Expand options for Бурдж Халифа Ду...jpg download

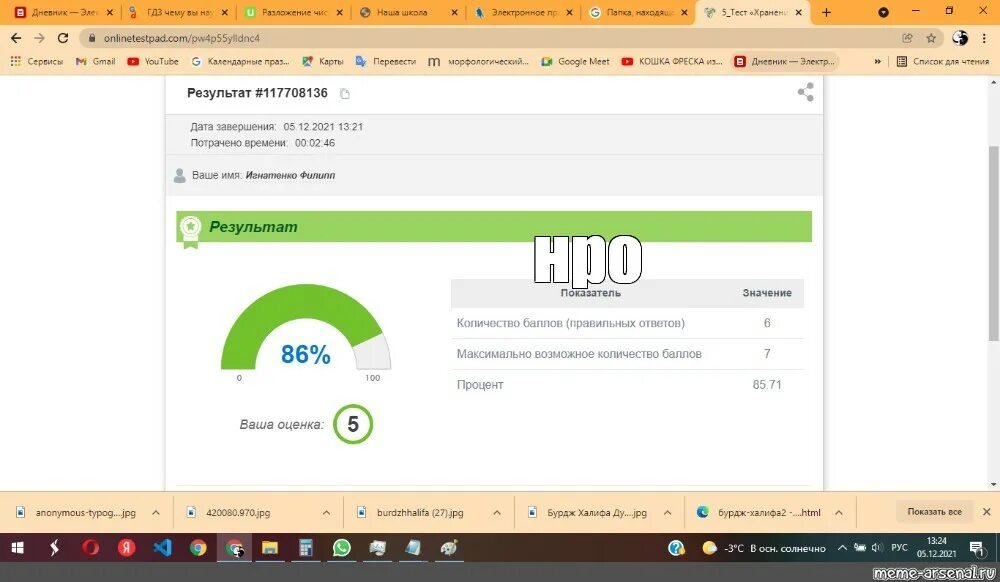point(667,513)
